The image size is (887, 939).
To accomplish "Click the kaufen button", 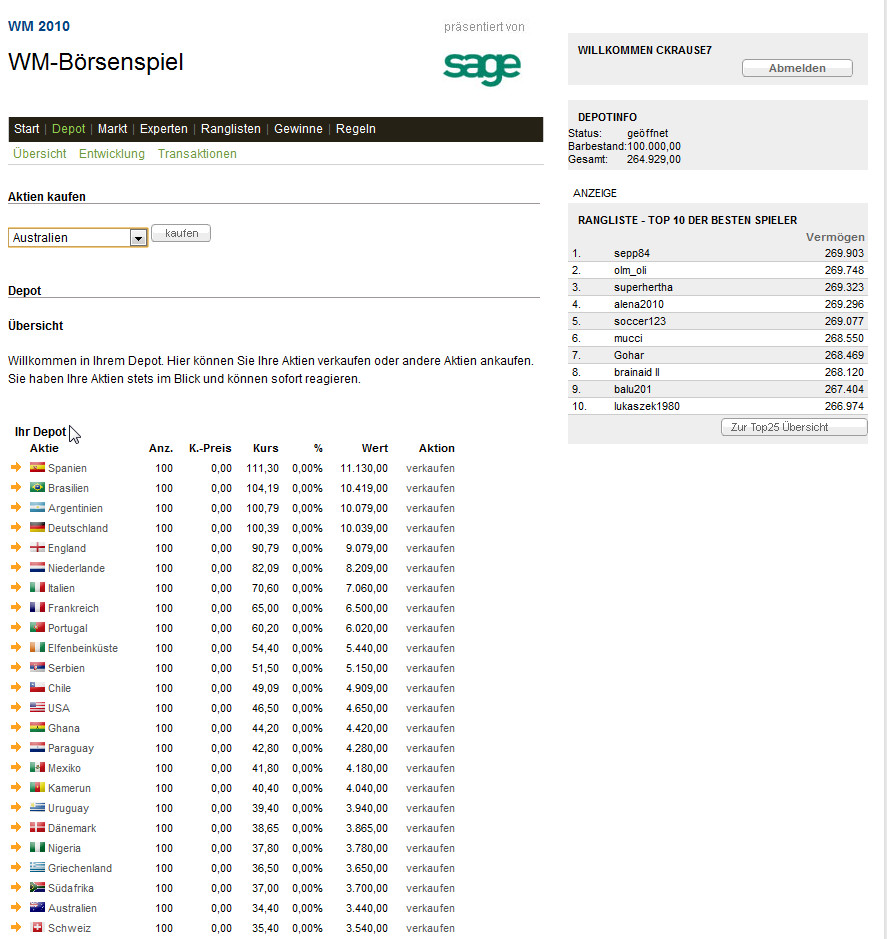I will pyautogui.click(x=181, y=233).
